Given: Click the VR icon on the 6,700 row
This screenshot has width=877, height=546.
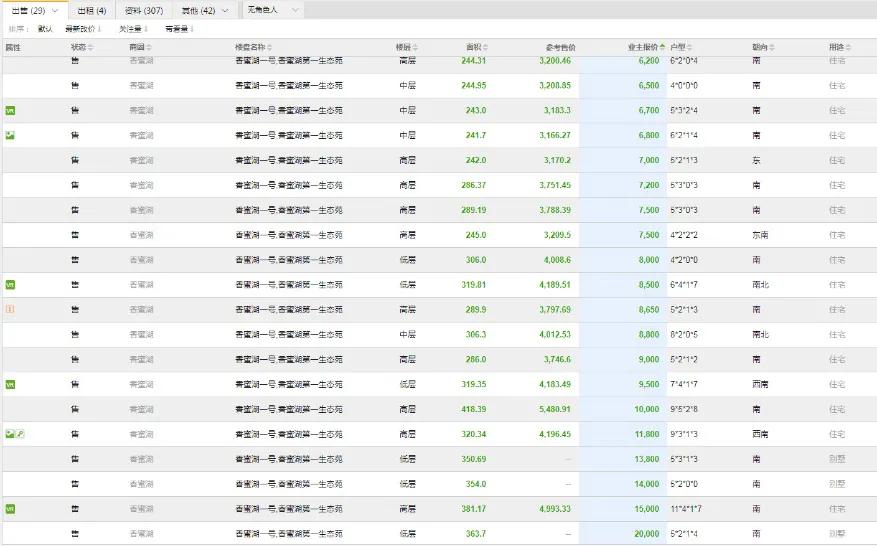Looking at the screenshot, I should (x=10, y=111).
